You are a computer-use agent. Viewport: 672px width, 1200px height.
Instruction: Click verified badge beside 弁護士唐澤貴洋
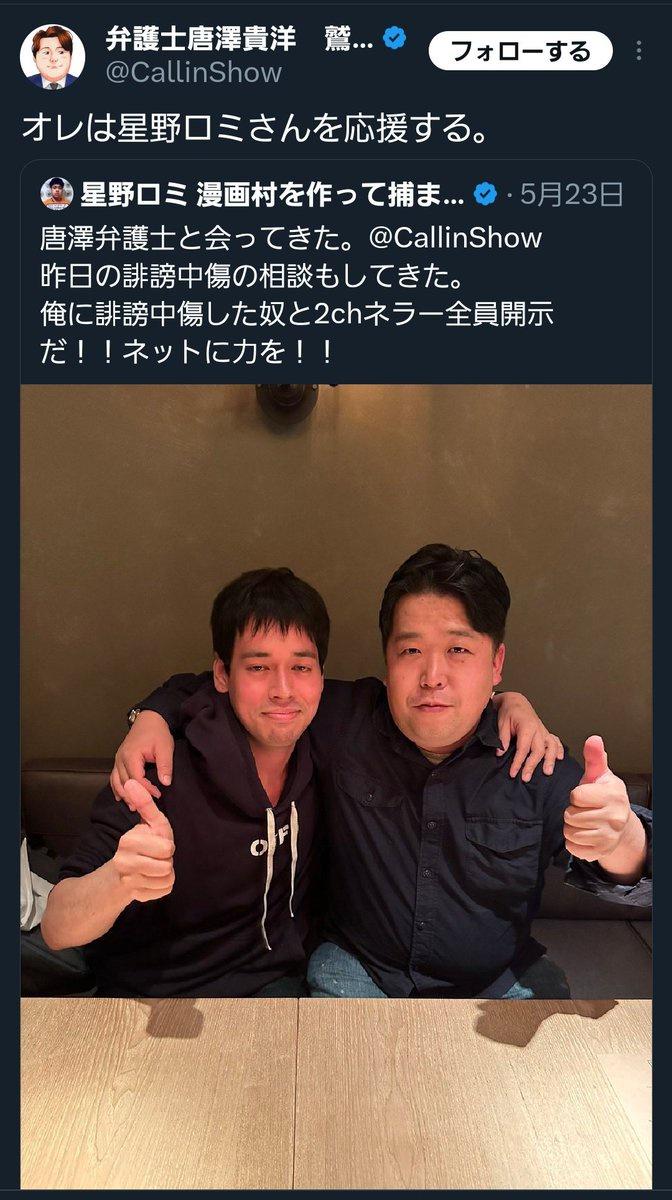[397, 40]
